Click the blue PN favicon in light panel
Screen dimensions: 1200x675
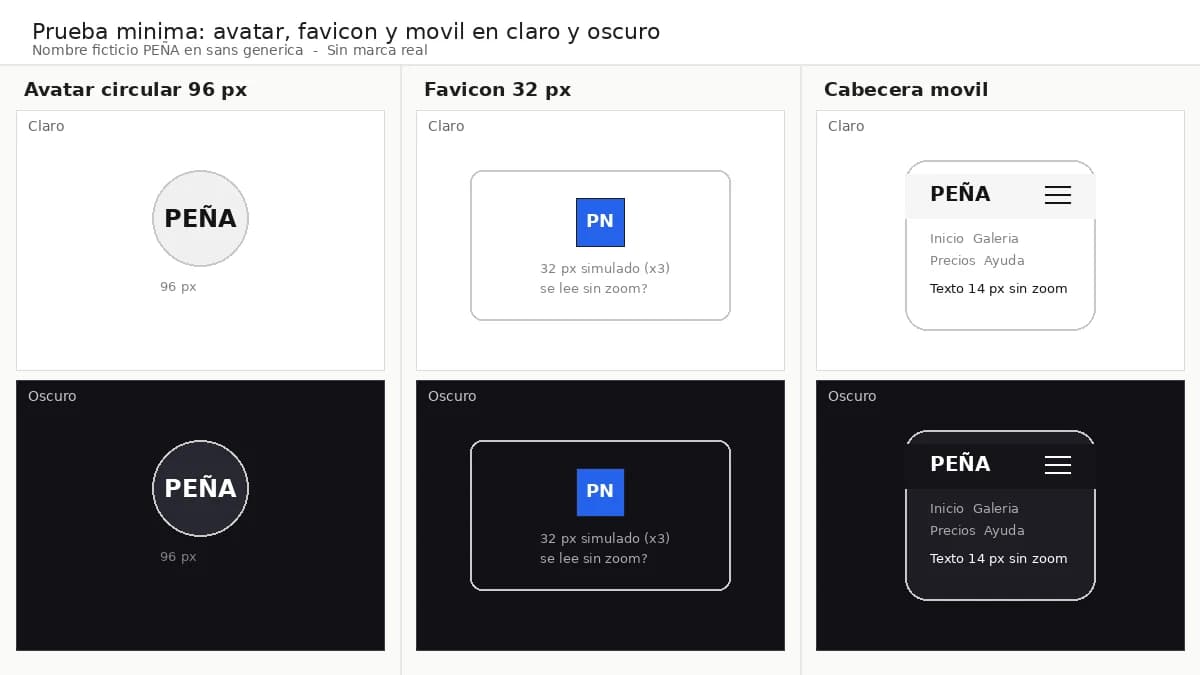(x=600, y=222)
